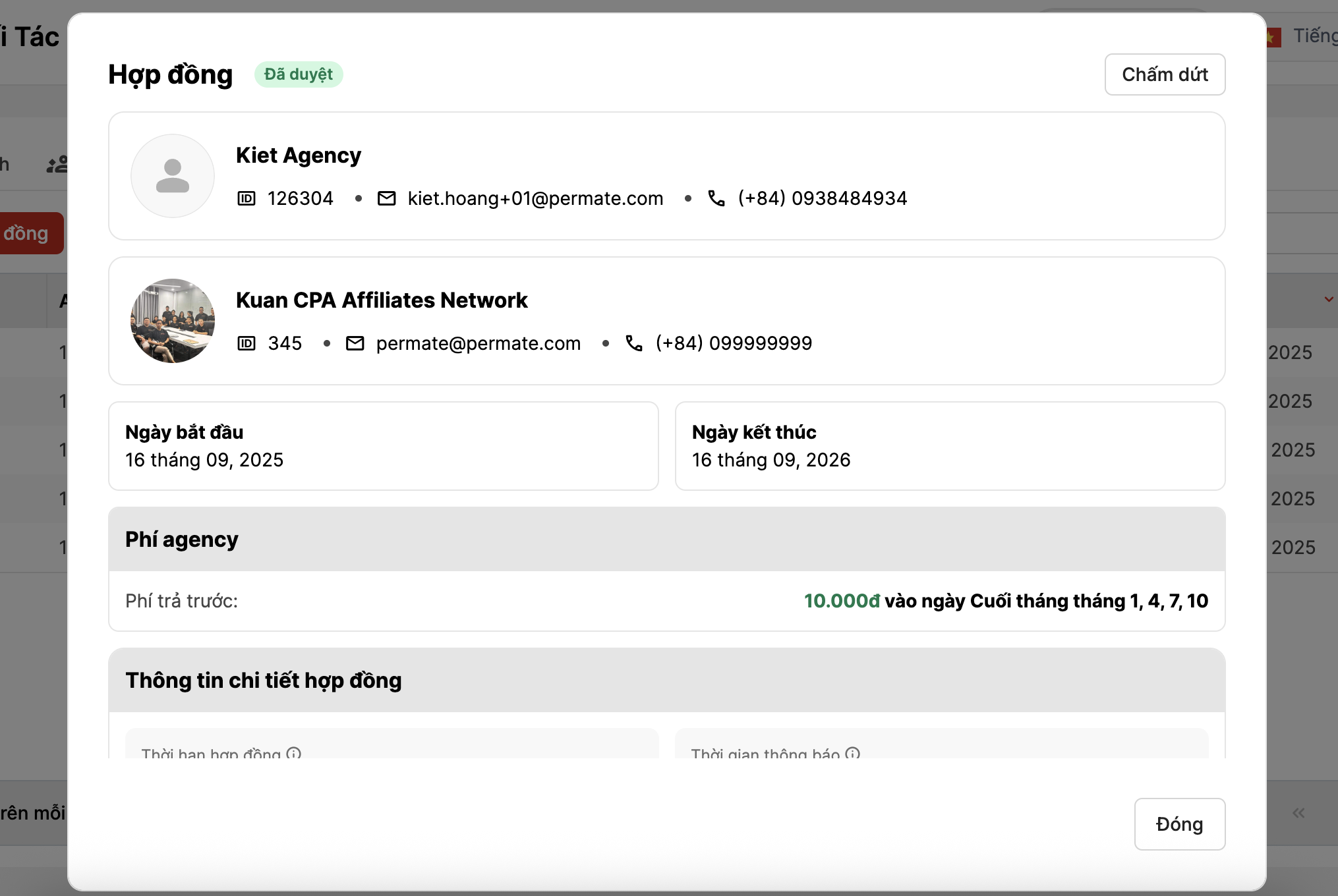The width and height of the screenshot is (1338, 896).
Task: Click envelope icon beside permate@permate.com
Action: click(355, 343)
